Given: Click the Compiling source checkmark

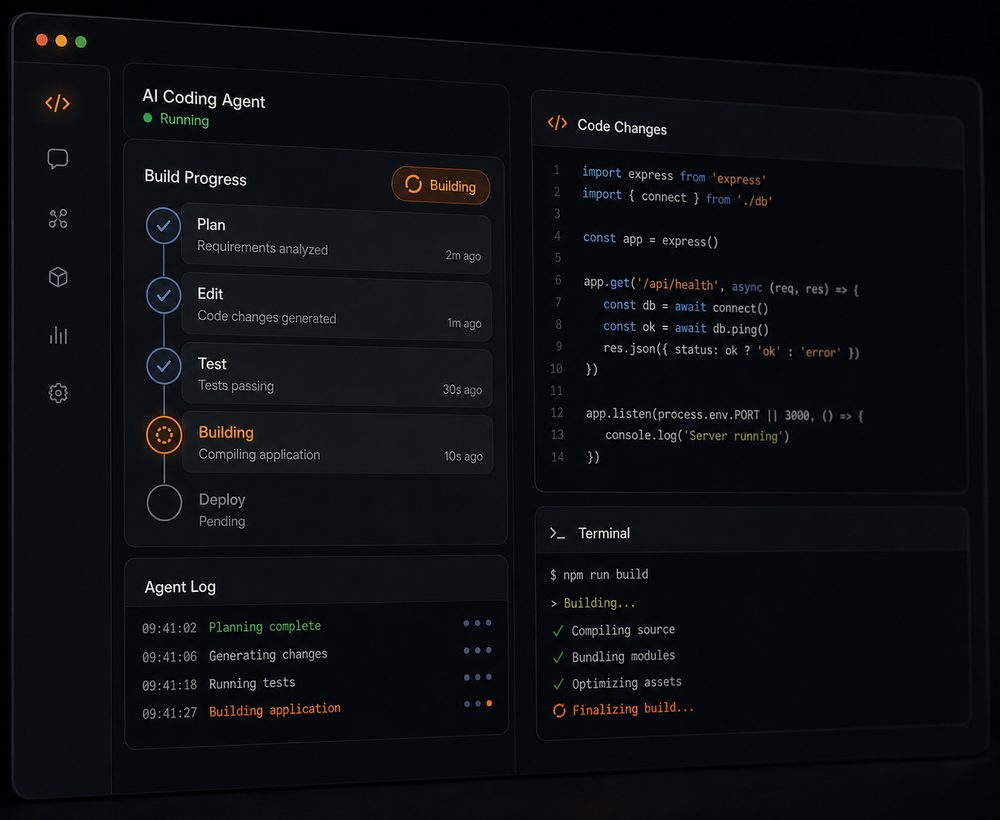Looking at the screenshot, I should pos(558,631).
